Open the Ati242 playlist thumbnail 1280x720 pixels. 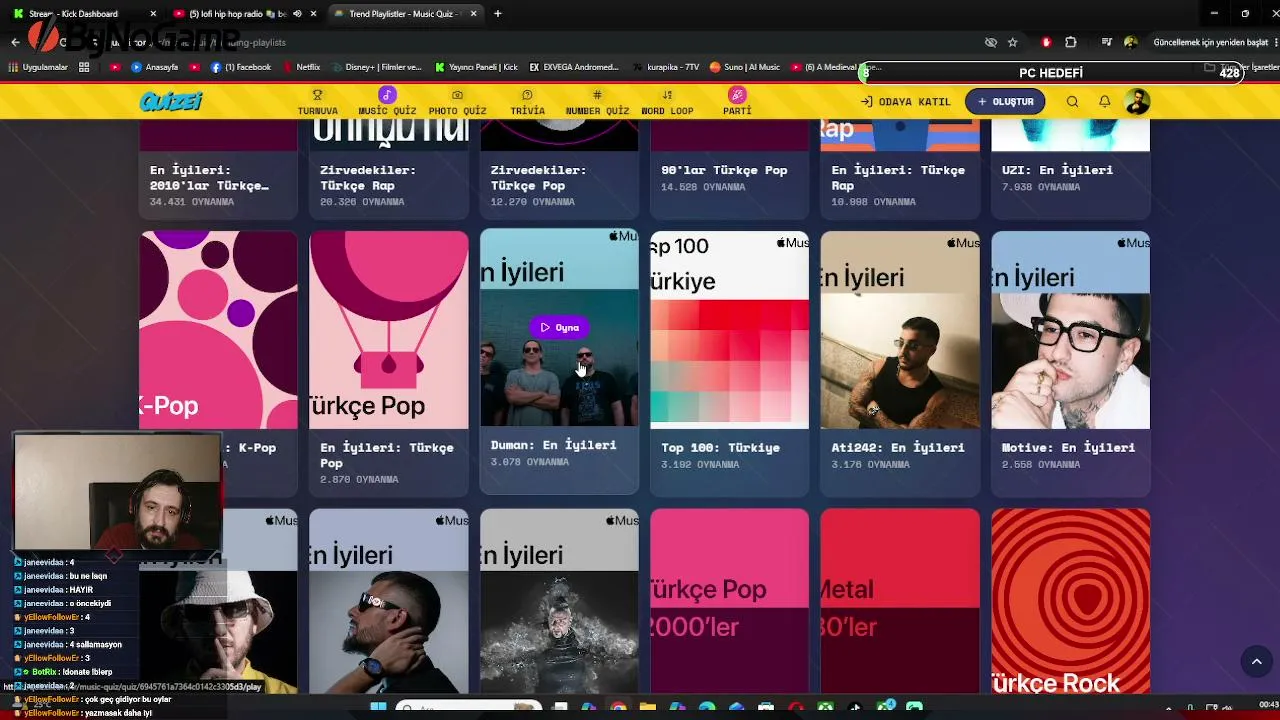click(900, 330)
